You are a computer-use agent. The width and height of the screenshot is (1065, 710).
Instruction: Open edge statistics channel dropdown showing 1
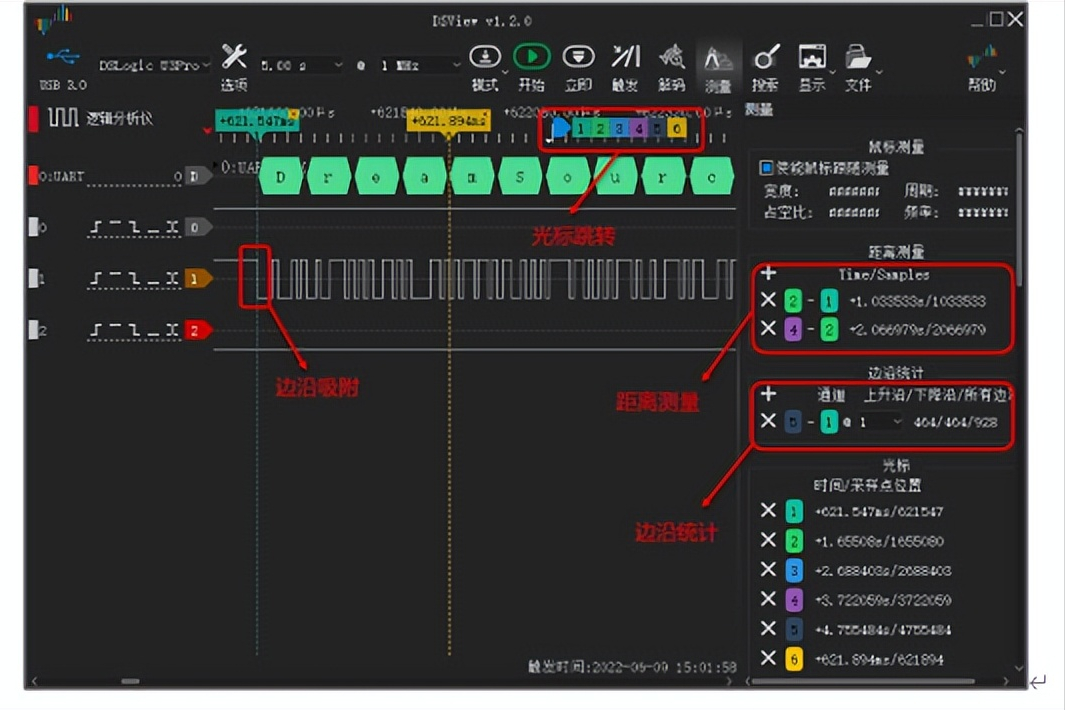click(x=880, y=422)
